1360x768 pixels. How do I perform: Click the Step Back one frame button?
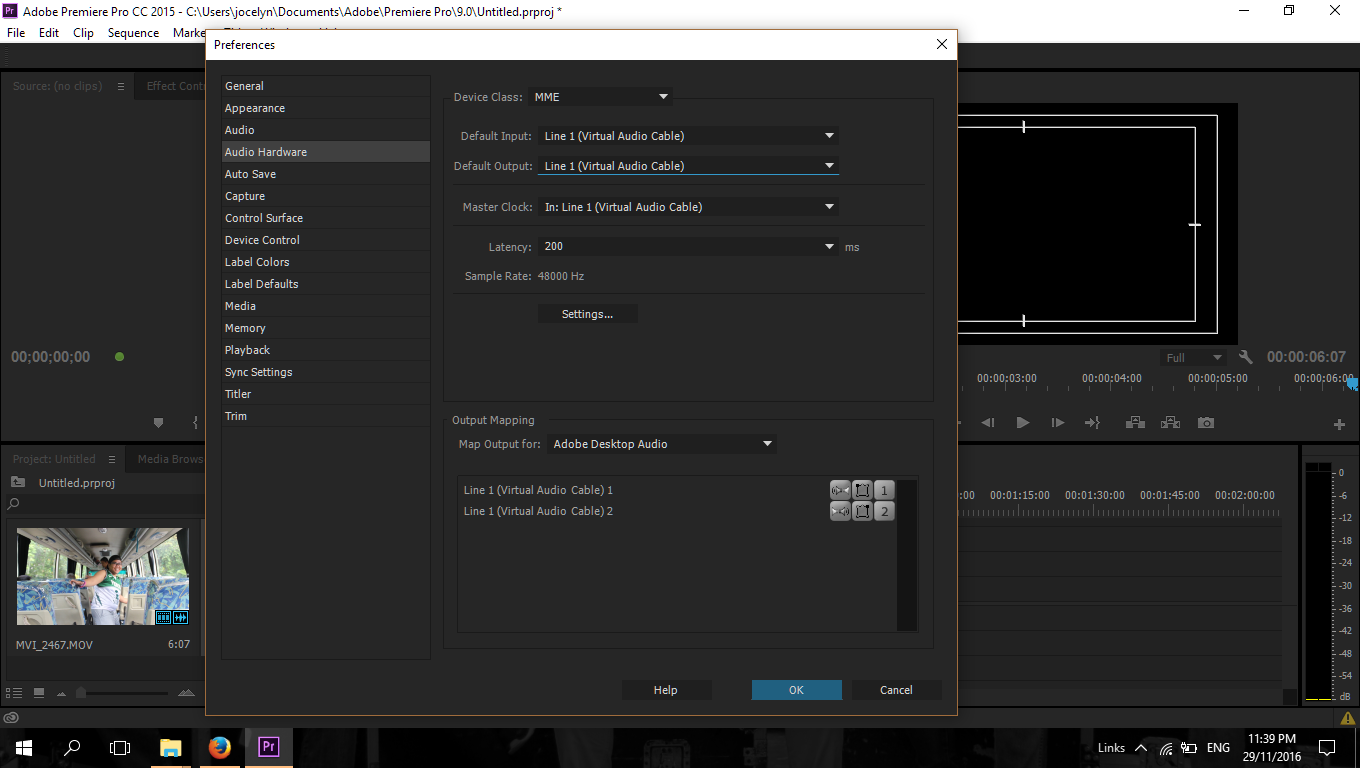[x=988, y=423]
